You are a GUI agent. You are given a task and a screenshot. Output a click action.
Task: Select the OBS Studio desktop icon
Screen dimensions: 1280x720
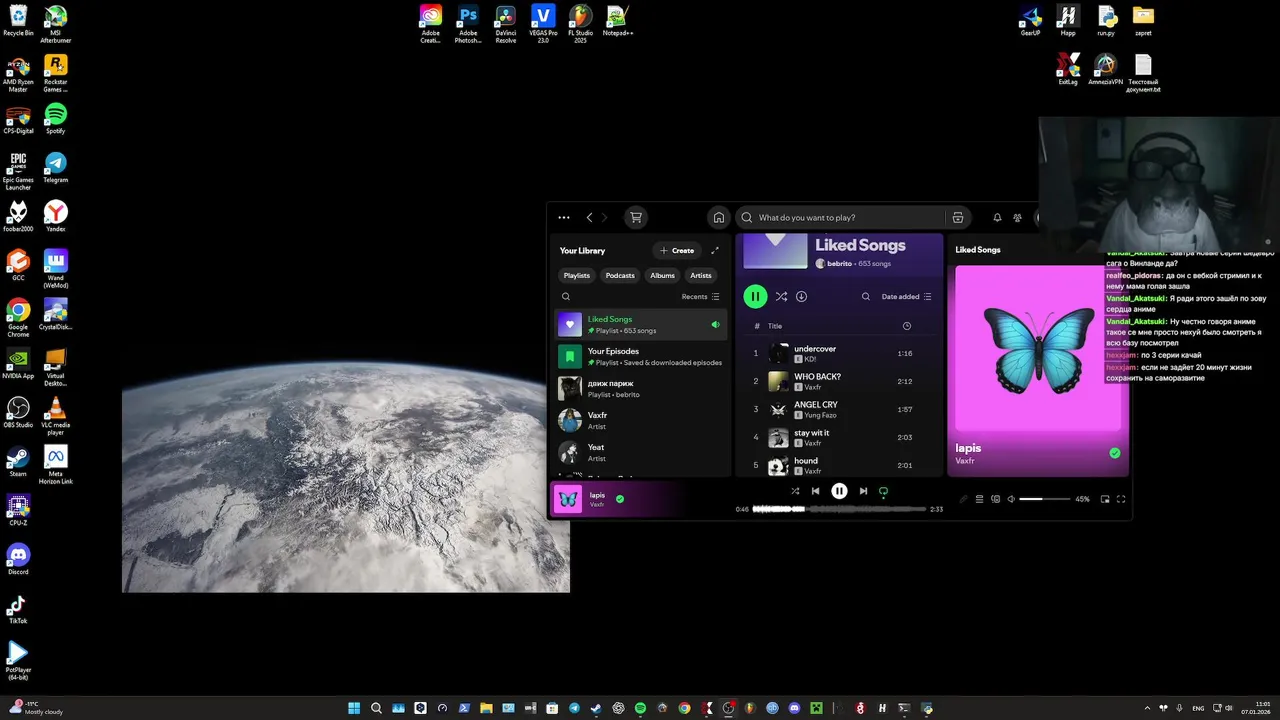point(18,412)
